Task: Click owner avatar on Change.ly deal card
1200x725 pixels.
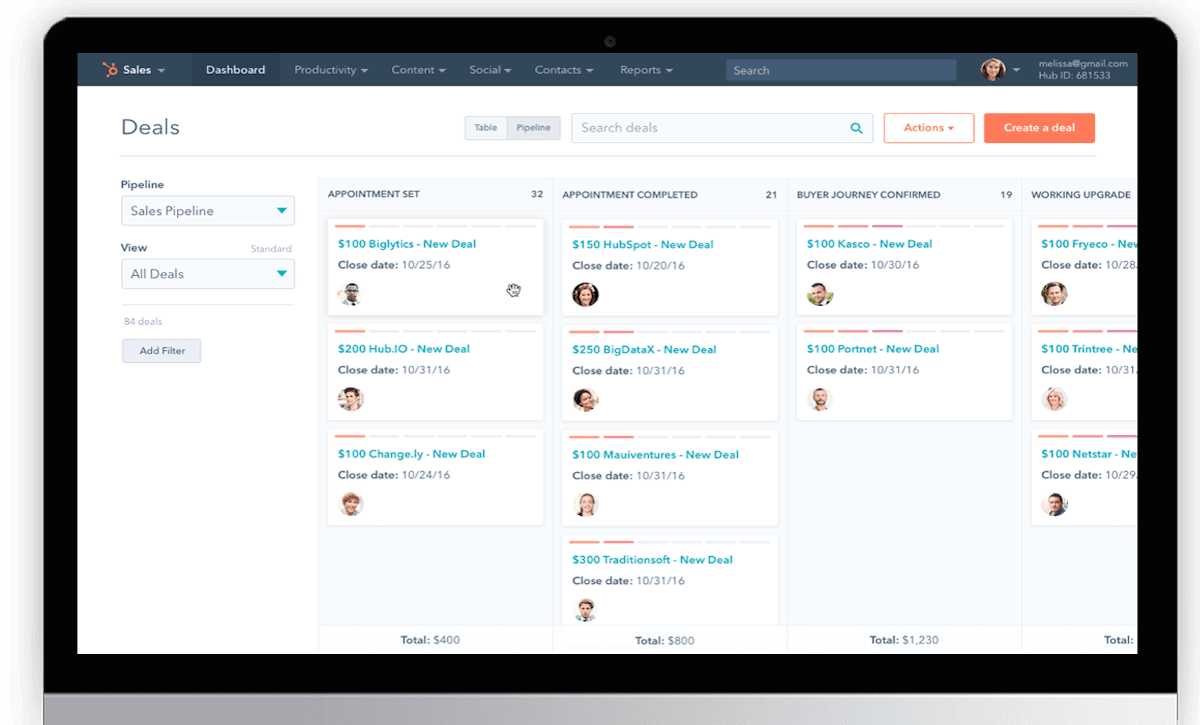Action: coord(350,504)
